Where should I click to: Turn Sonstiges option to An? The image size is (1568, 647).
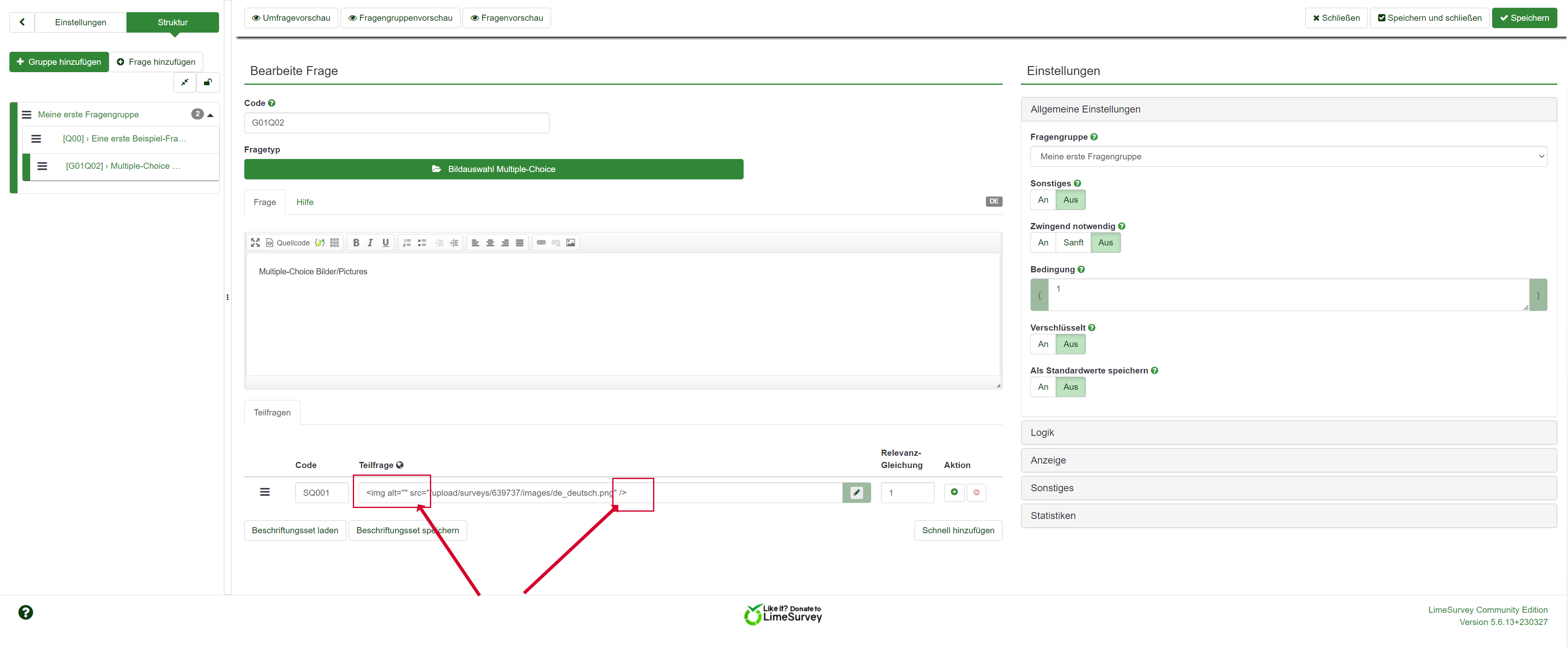pyautogui.click(x=1043, y=199)
